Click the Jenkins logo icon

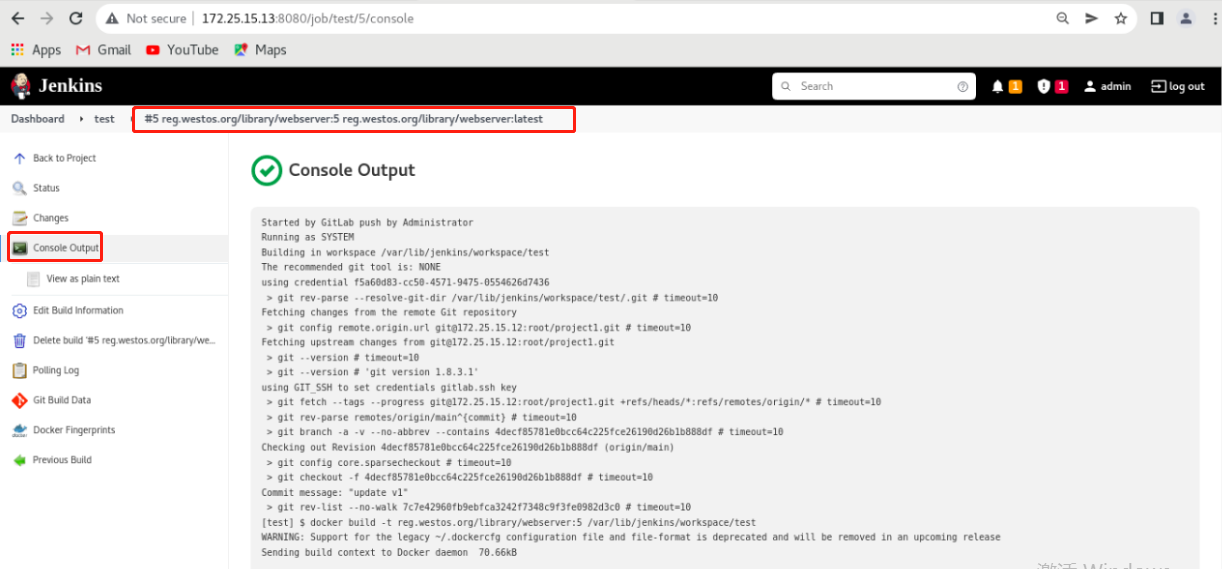[20, 86]
